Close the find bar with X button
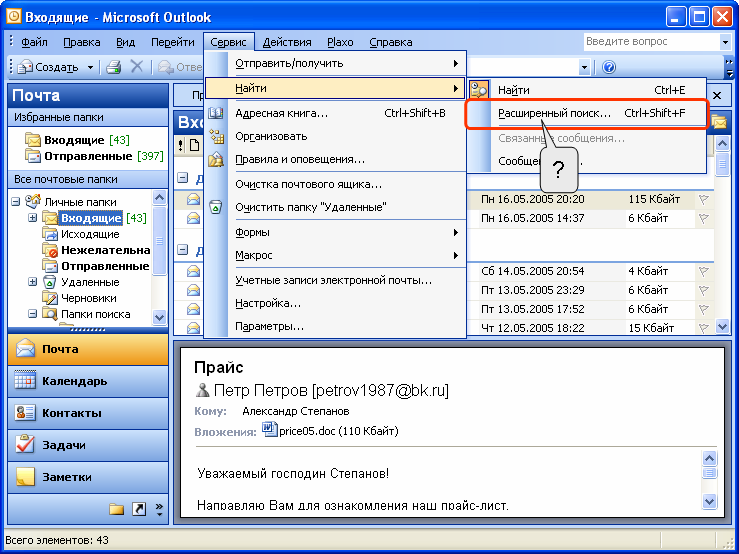 [717, 96]
